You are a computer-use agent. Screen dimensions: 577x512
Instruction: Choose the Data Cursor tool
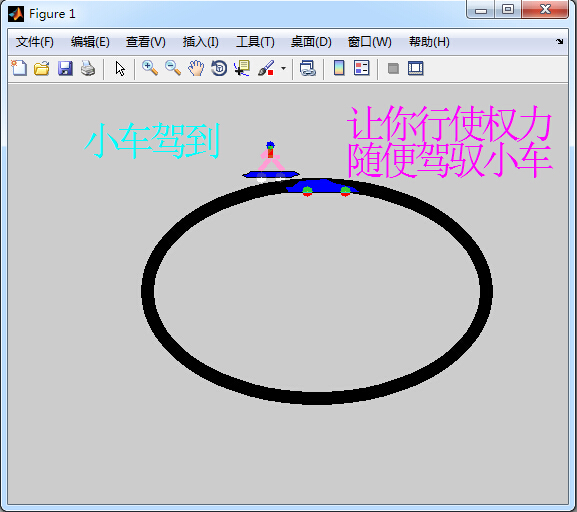242,68
